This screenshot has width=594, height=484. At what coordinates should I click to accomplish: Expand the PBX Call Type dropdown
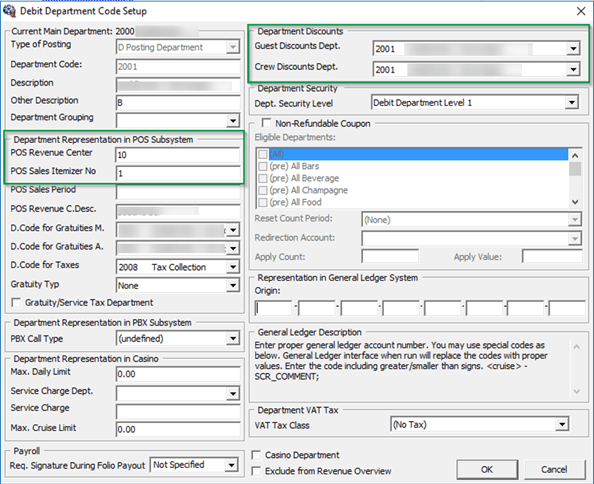coord(233,338)
